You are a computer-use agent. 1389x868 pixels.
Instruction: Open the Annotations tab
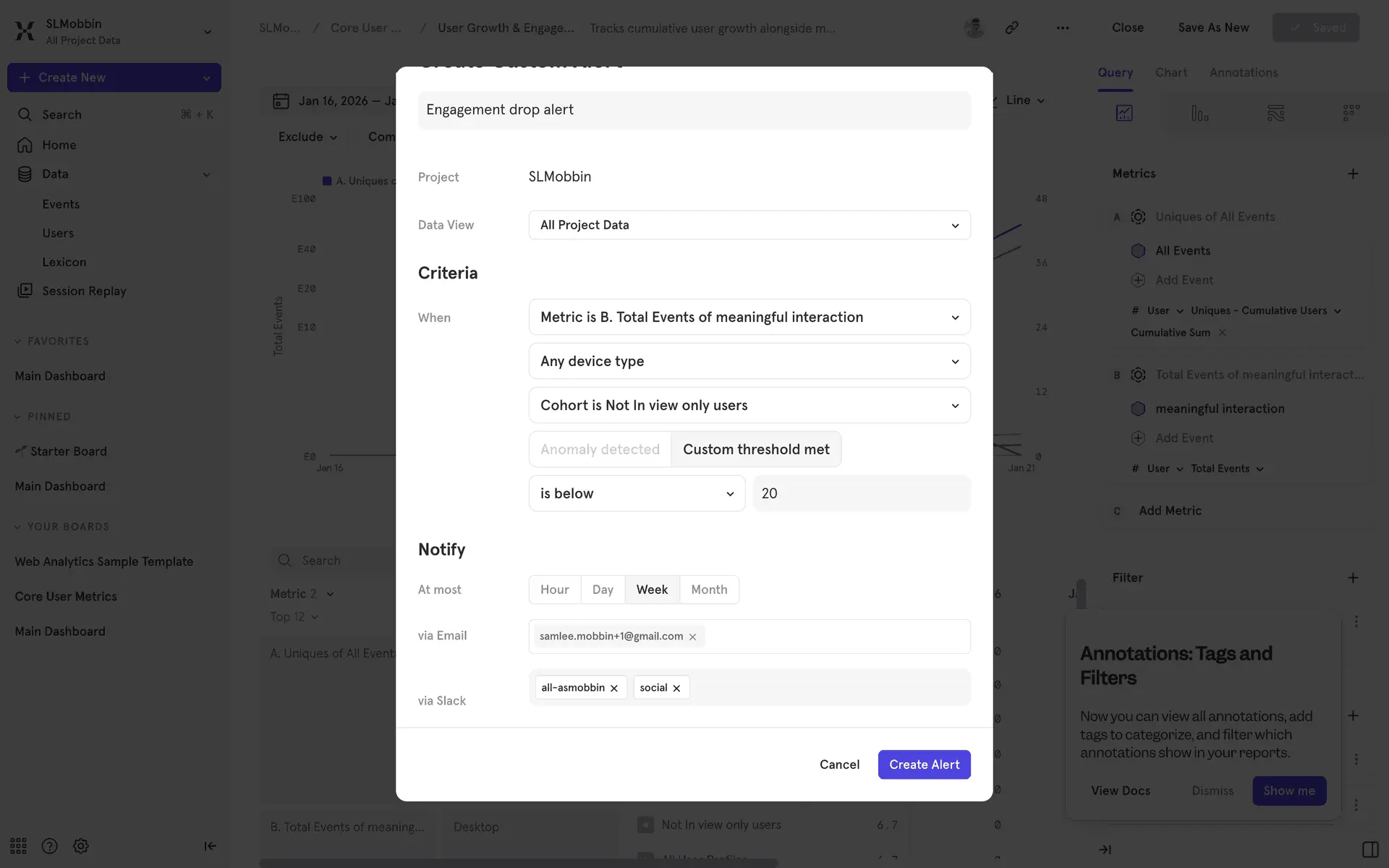[1243, 72]
